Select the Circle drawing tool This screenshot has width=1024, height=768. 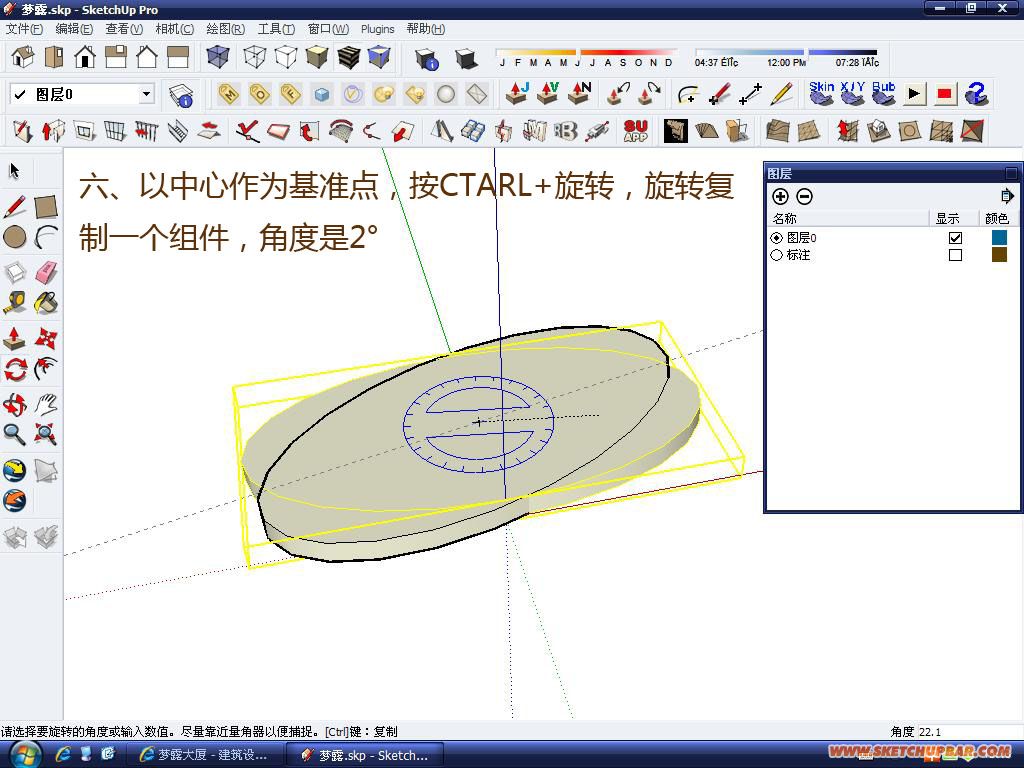click(15, 237)
